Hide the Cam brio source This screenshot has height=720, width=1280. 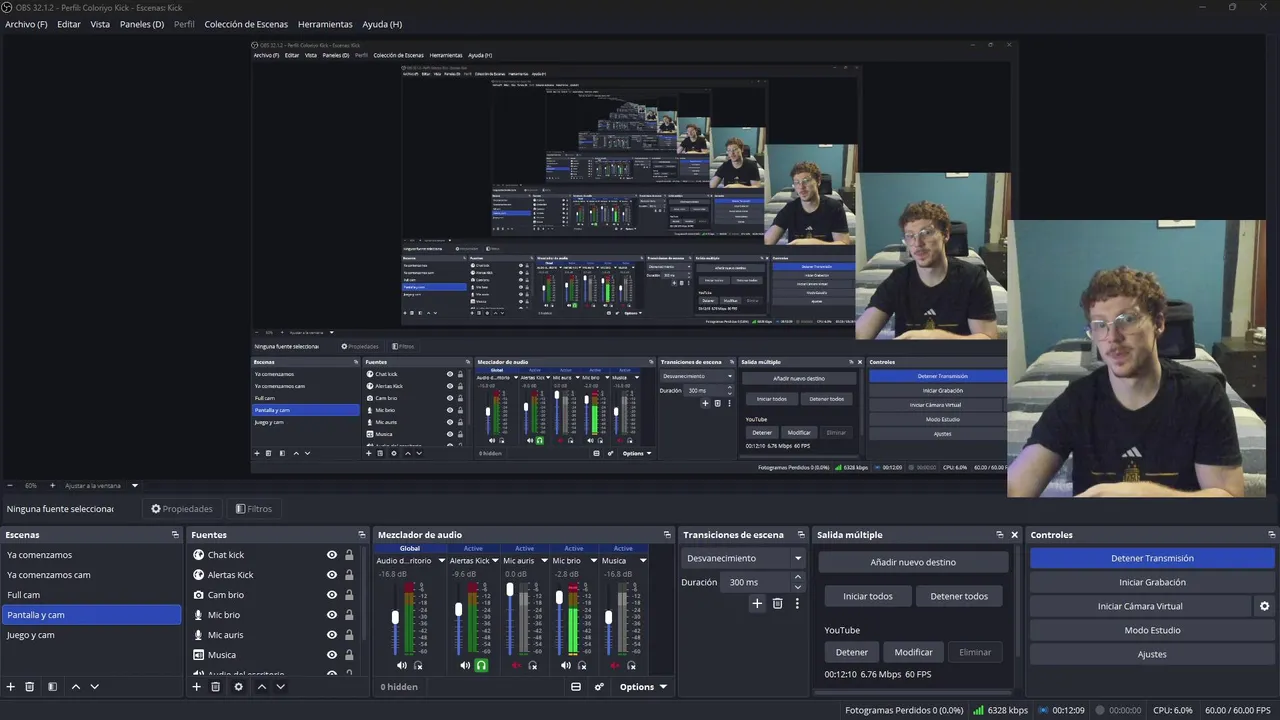[x=332, y=595]
